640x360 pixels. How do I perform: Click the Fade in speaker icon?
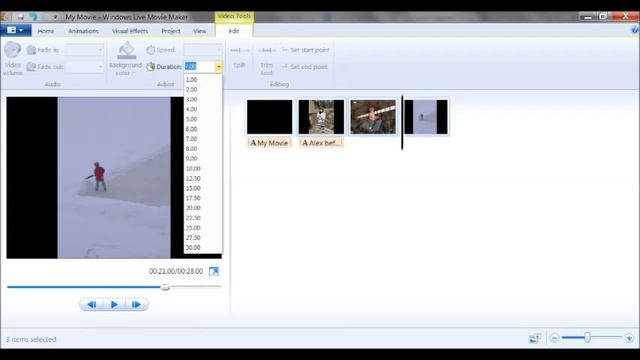31,50
